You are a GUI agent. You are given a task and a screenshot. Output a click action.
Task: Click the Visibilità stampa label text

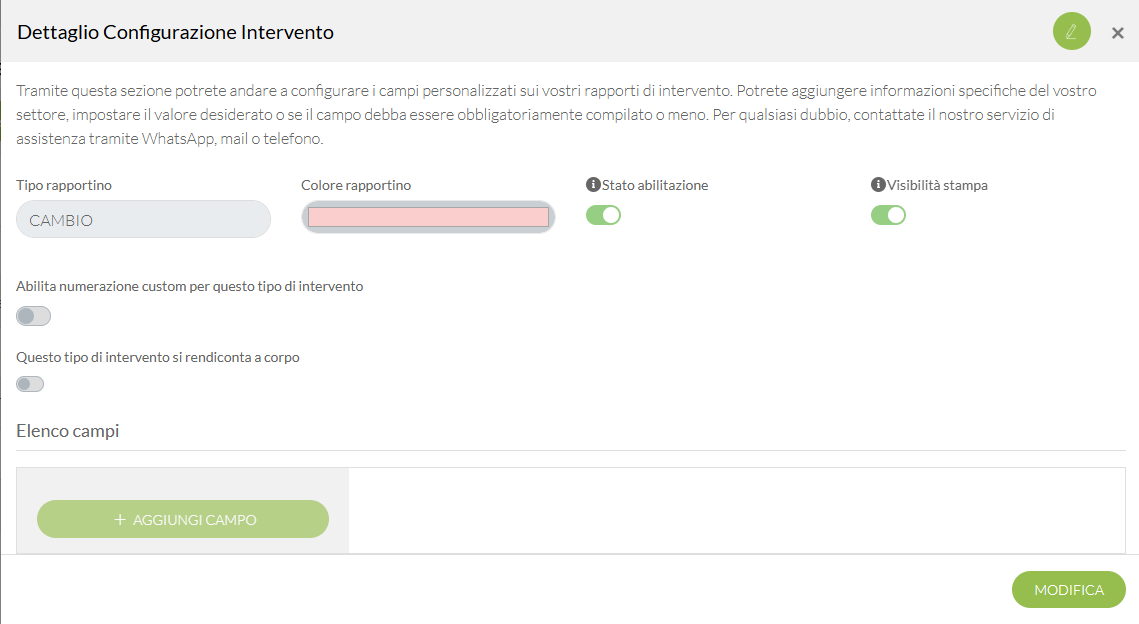[937, 185]
